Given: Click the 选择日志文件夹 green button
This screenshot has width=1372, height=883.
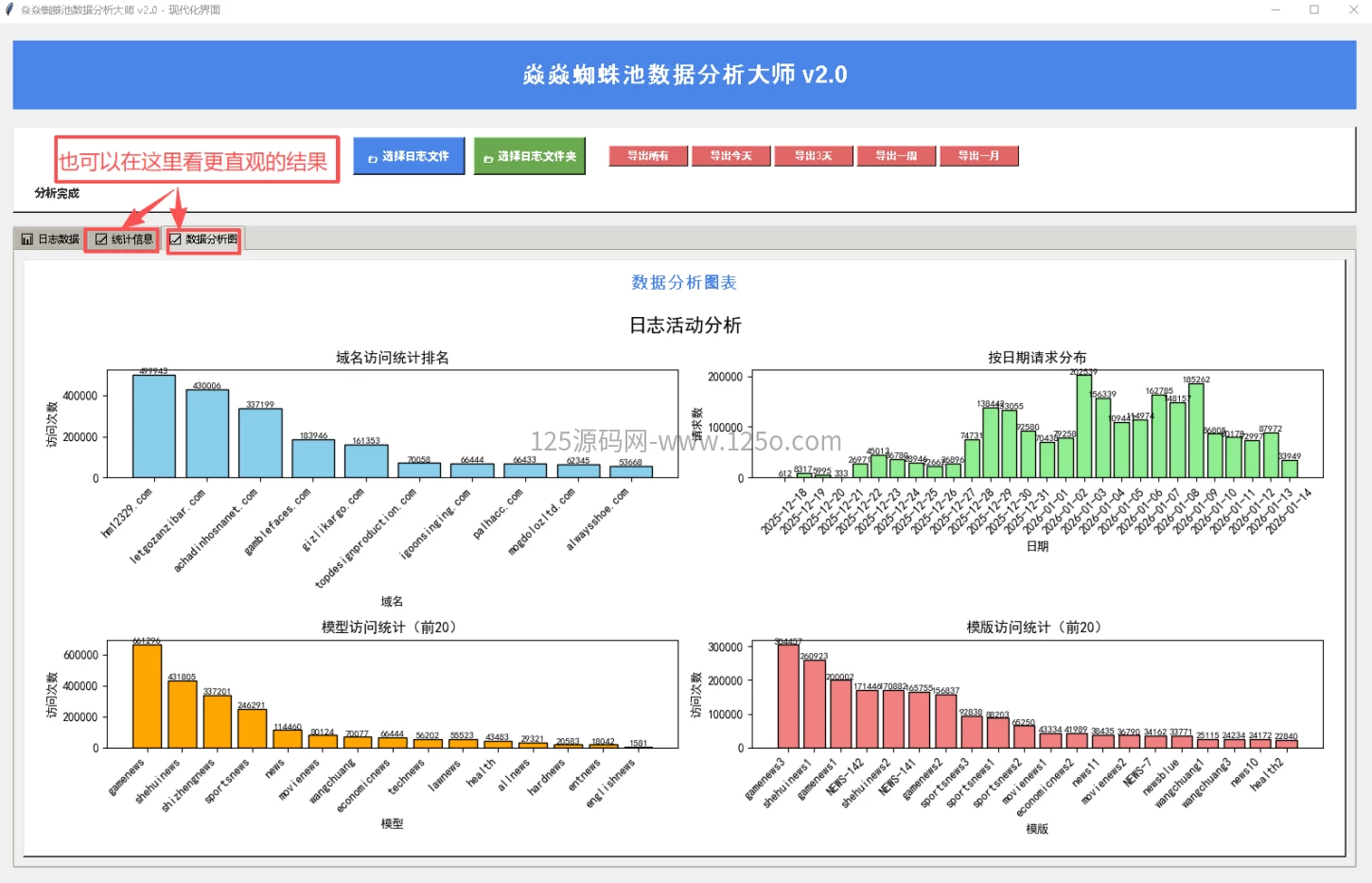Looking at the screenshot, I should pos(529,156).
